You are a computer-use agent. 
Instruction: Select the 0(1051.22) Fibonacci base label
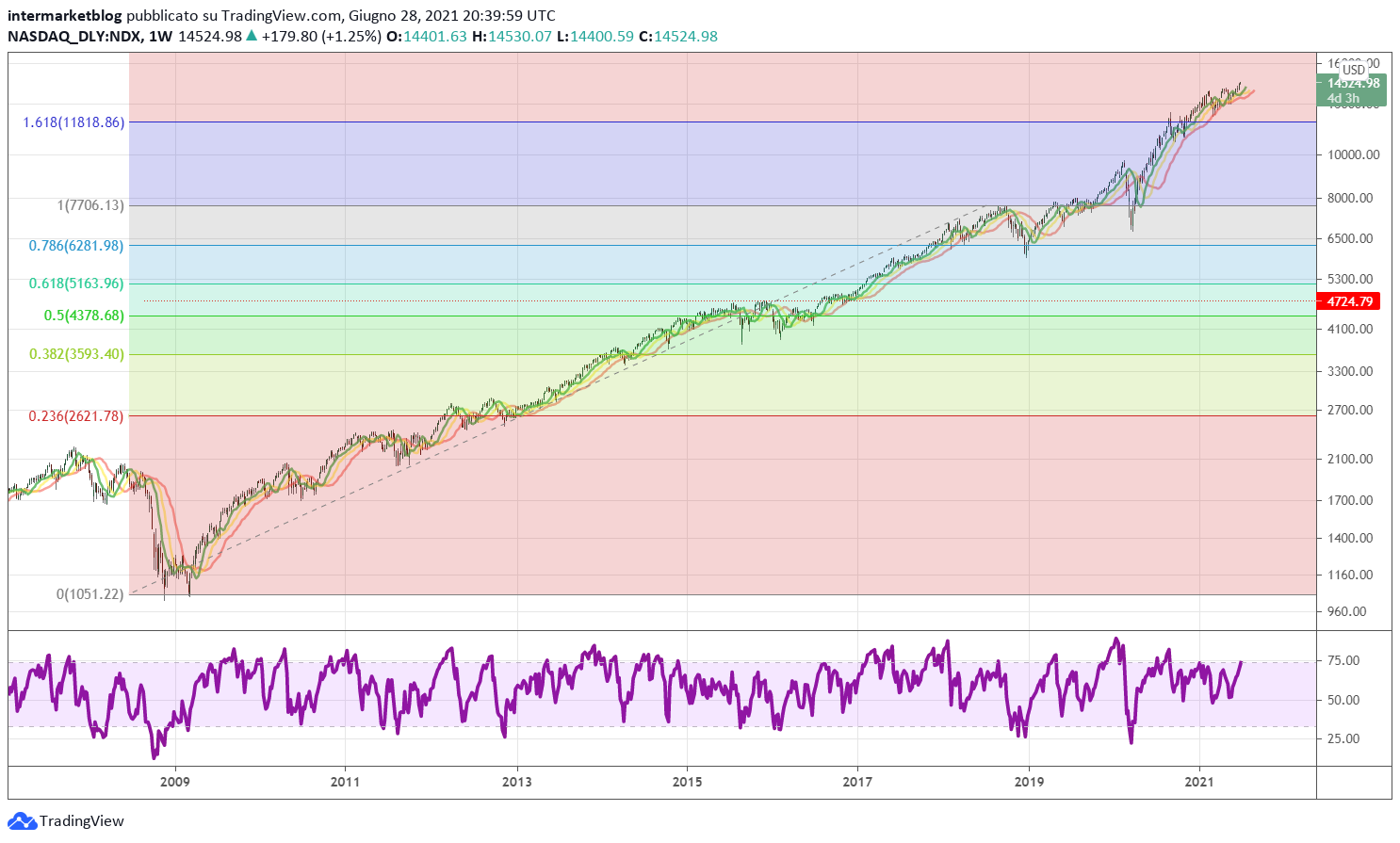pos(90,594)
